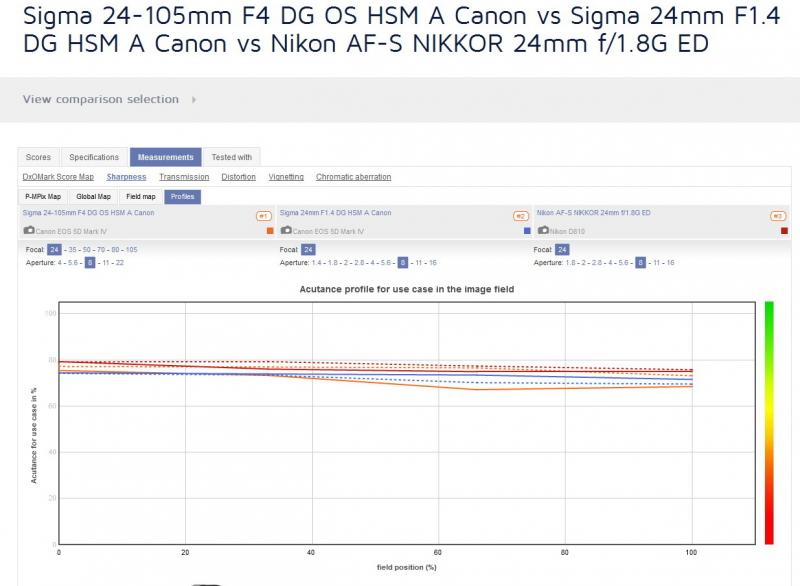Set Nikon lens aperture to 1.8
The height and width of the screenshot is (586, 800).
570,263
